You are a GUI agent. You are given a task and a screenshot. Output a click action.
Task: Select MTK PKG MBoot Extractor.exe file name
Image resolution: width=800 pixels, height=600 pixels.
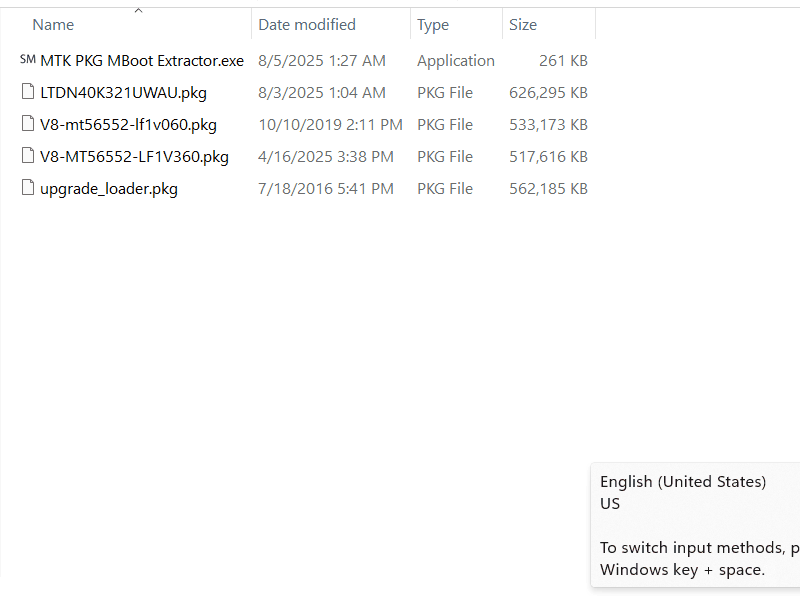[142, 61]
